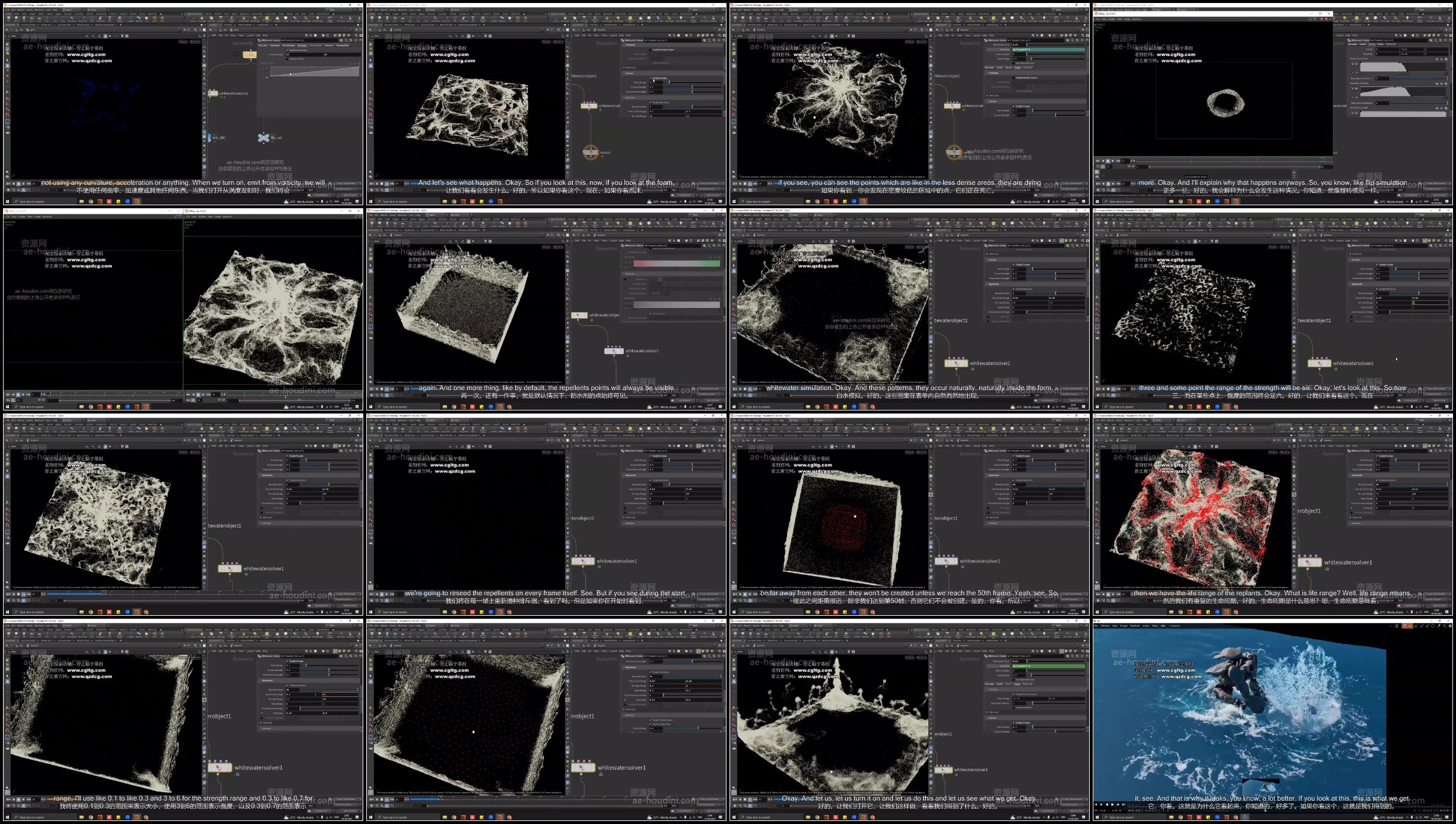This screenshot has height=824, width=1456.
Task: Select the whitewatersource1 node
Action: (x=213, y=93)
